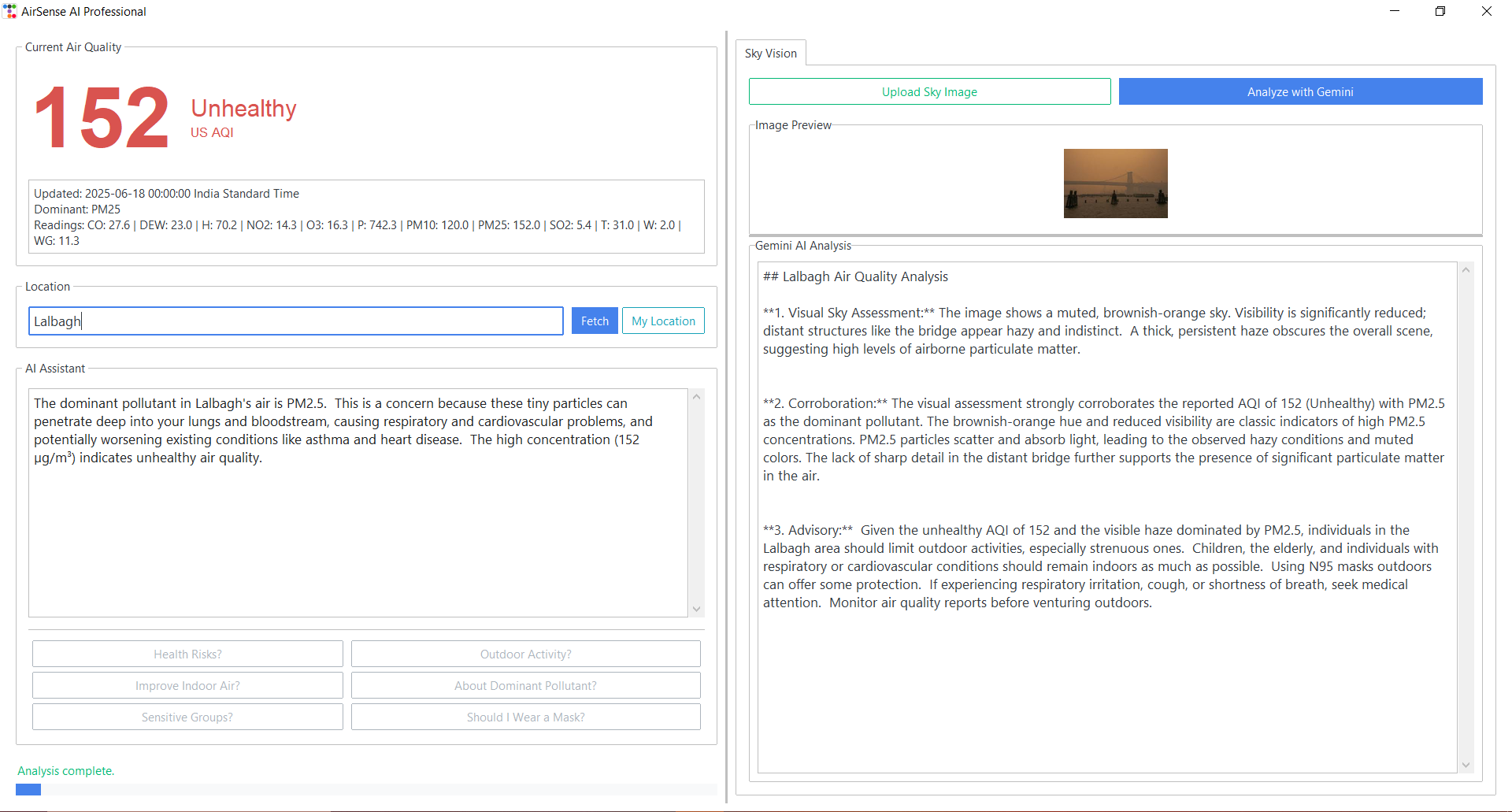Click the bottom progress bar
The height and width of the screenshot is (812, 1512).
(366, 789)
